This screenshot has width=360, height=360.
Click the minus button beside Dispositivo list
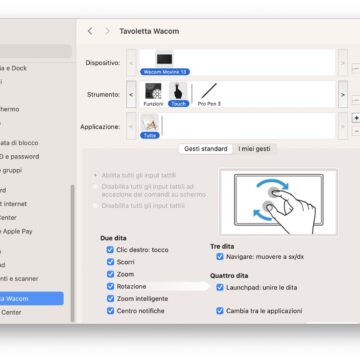point(356,68)
